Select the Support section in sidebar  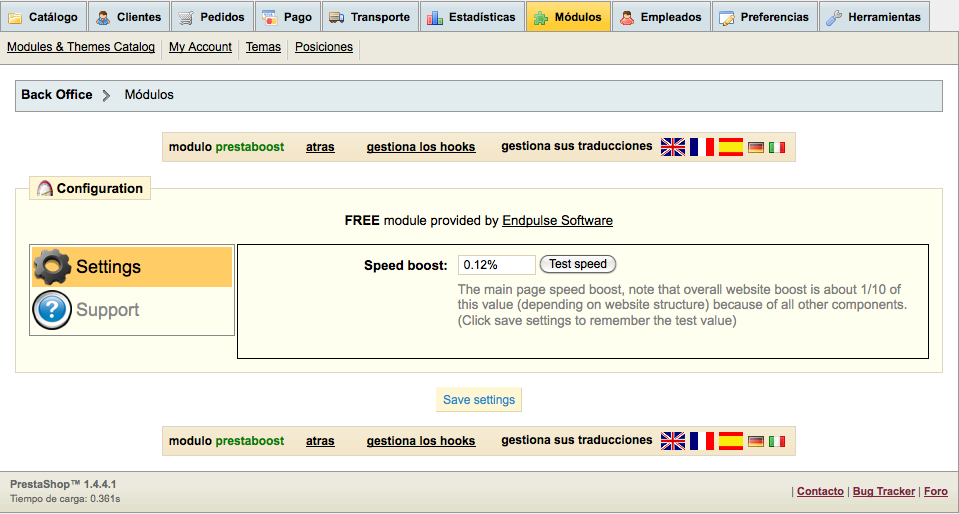coord(132,310)
